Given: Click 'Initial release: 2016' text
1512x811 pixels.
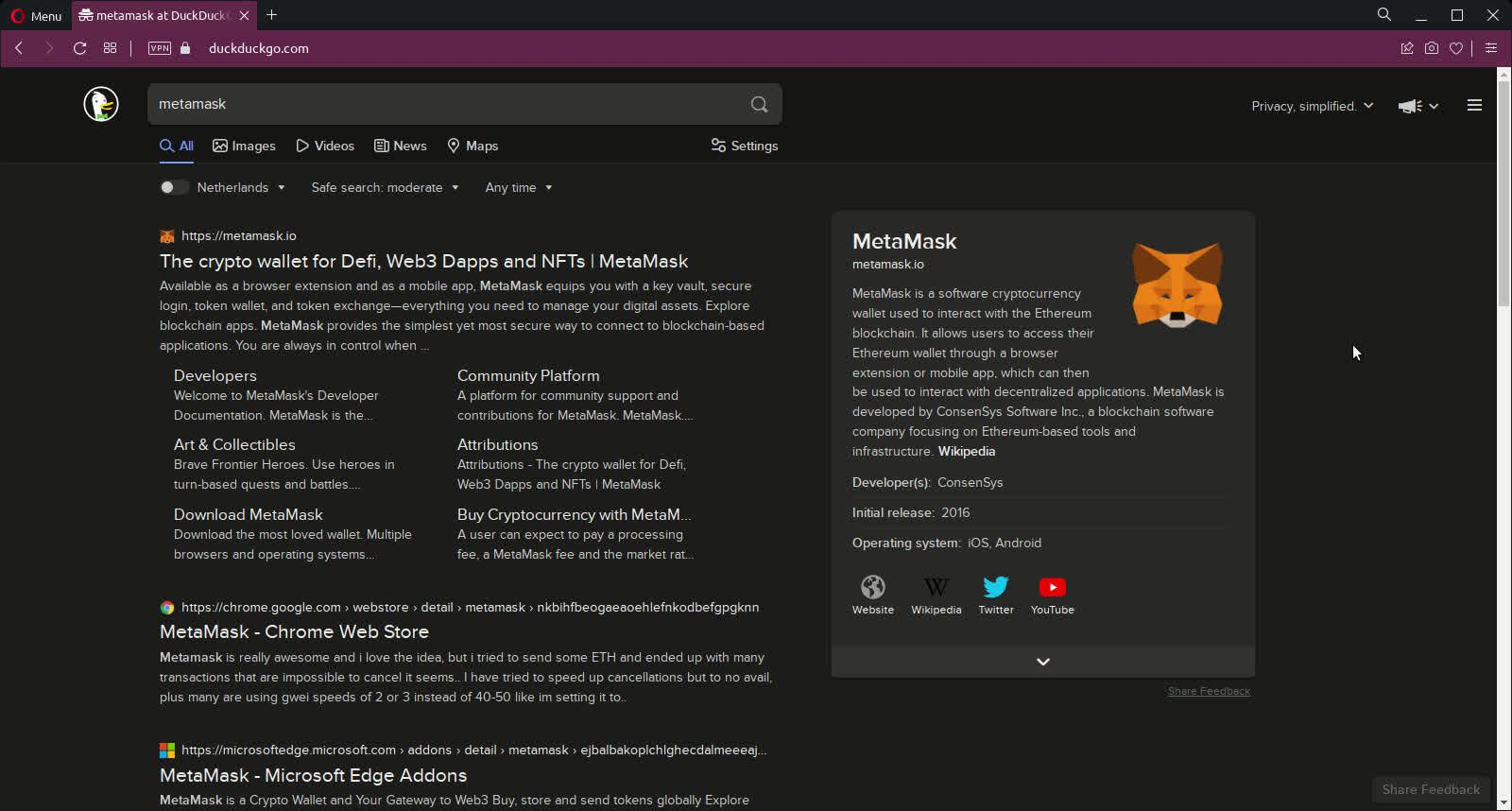Looking at the screenshot, I should pyautogui.click(x=911, y=512).
